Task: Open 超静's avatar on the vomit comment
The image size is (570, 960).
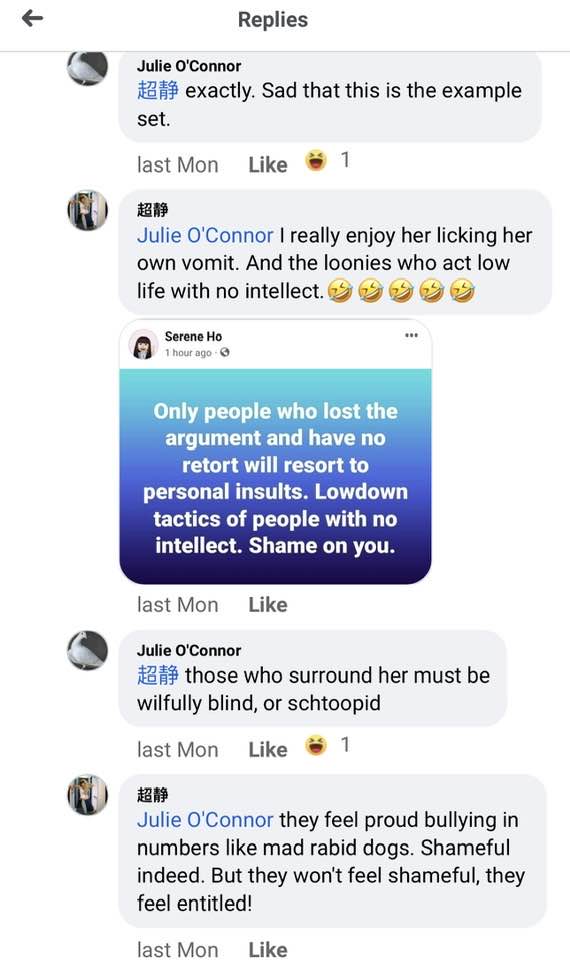Action: tap(88, 210)
